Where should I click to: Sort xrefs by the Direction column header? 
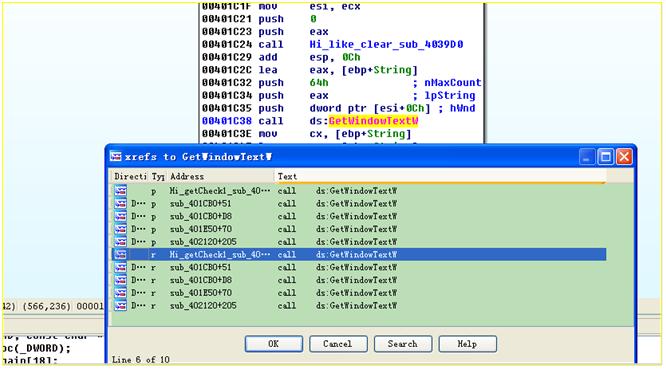[x=129, y=176]
